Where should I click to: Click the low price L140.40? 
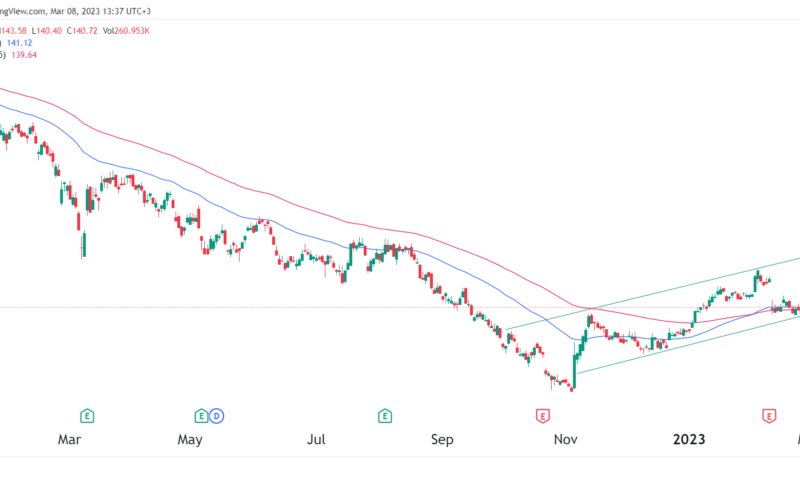(x=46, y=31)
